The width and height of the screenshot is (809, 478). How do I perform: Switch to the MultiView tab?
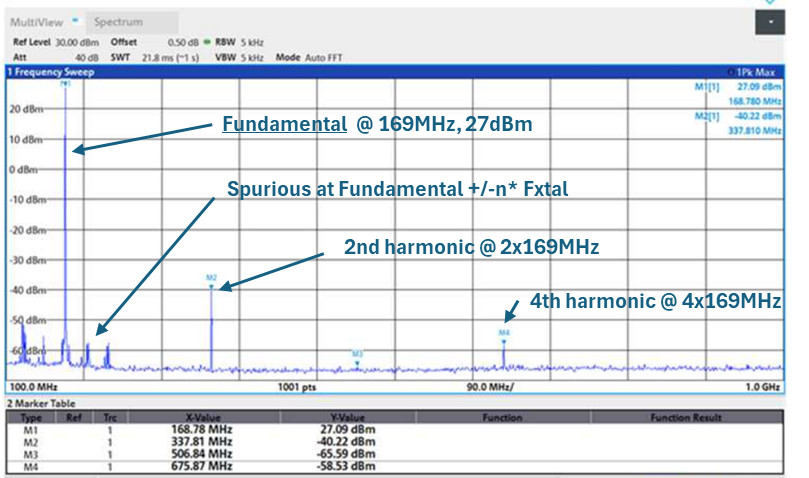tap(36, 21)
